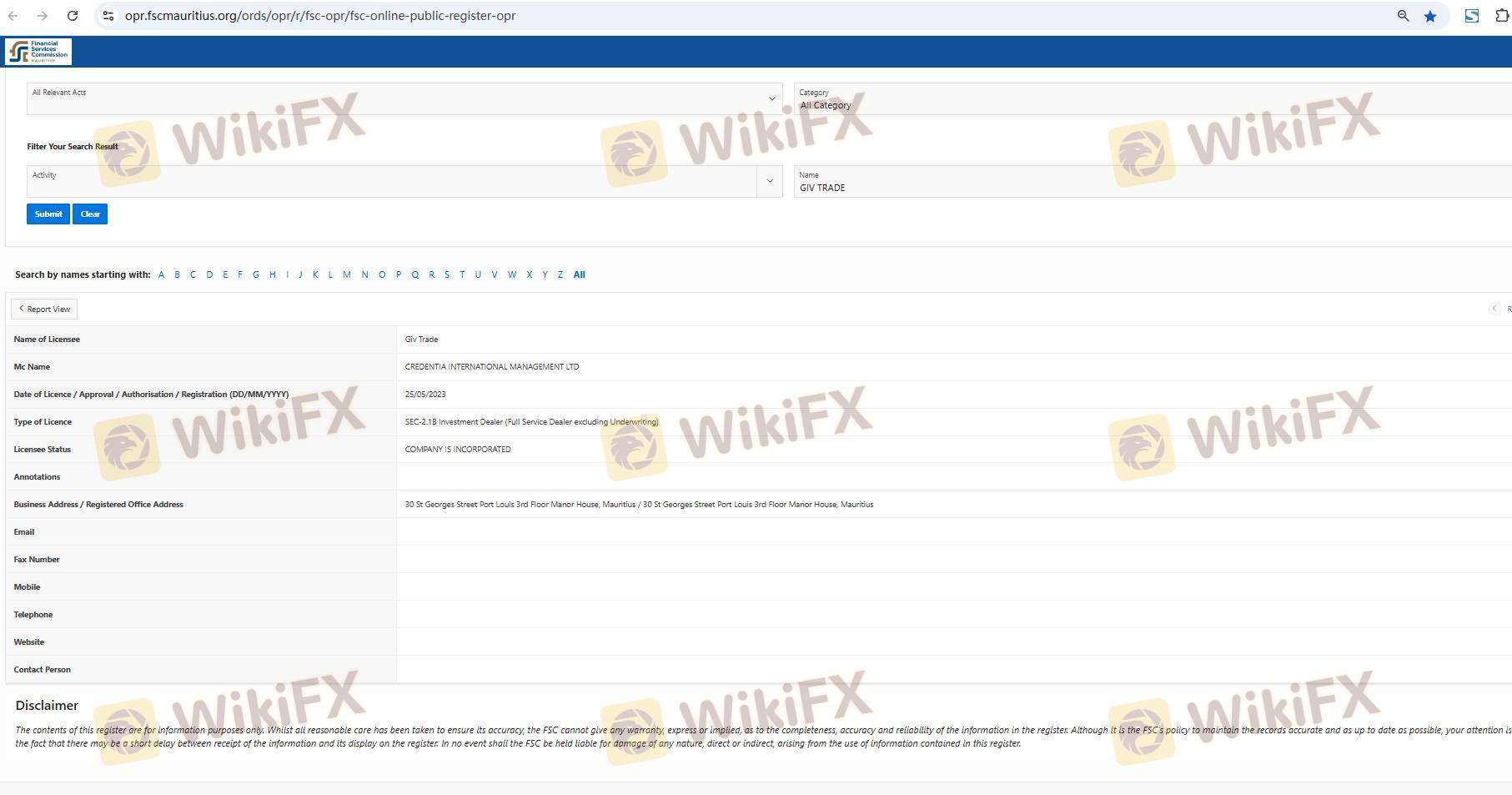Click the browser address bar URL
The height and width of the screenshot is (795, 1512).
(x=320, y=16)
